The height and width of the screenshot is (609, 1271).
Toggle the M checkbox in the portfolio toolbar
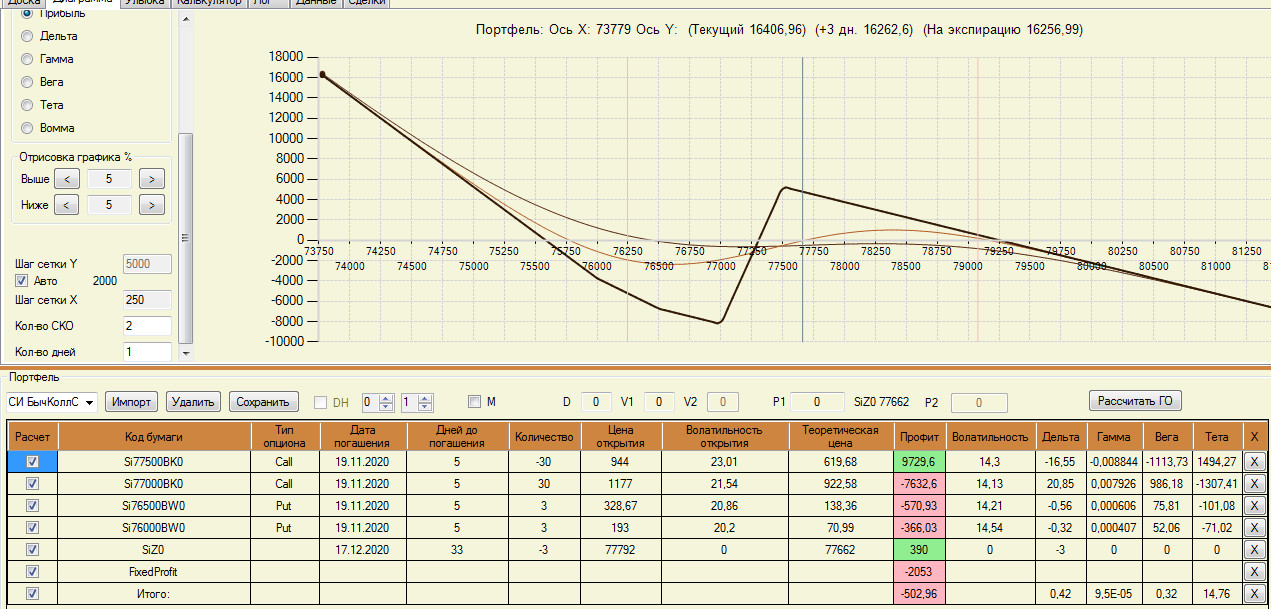[474, 402]
